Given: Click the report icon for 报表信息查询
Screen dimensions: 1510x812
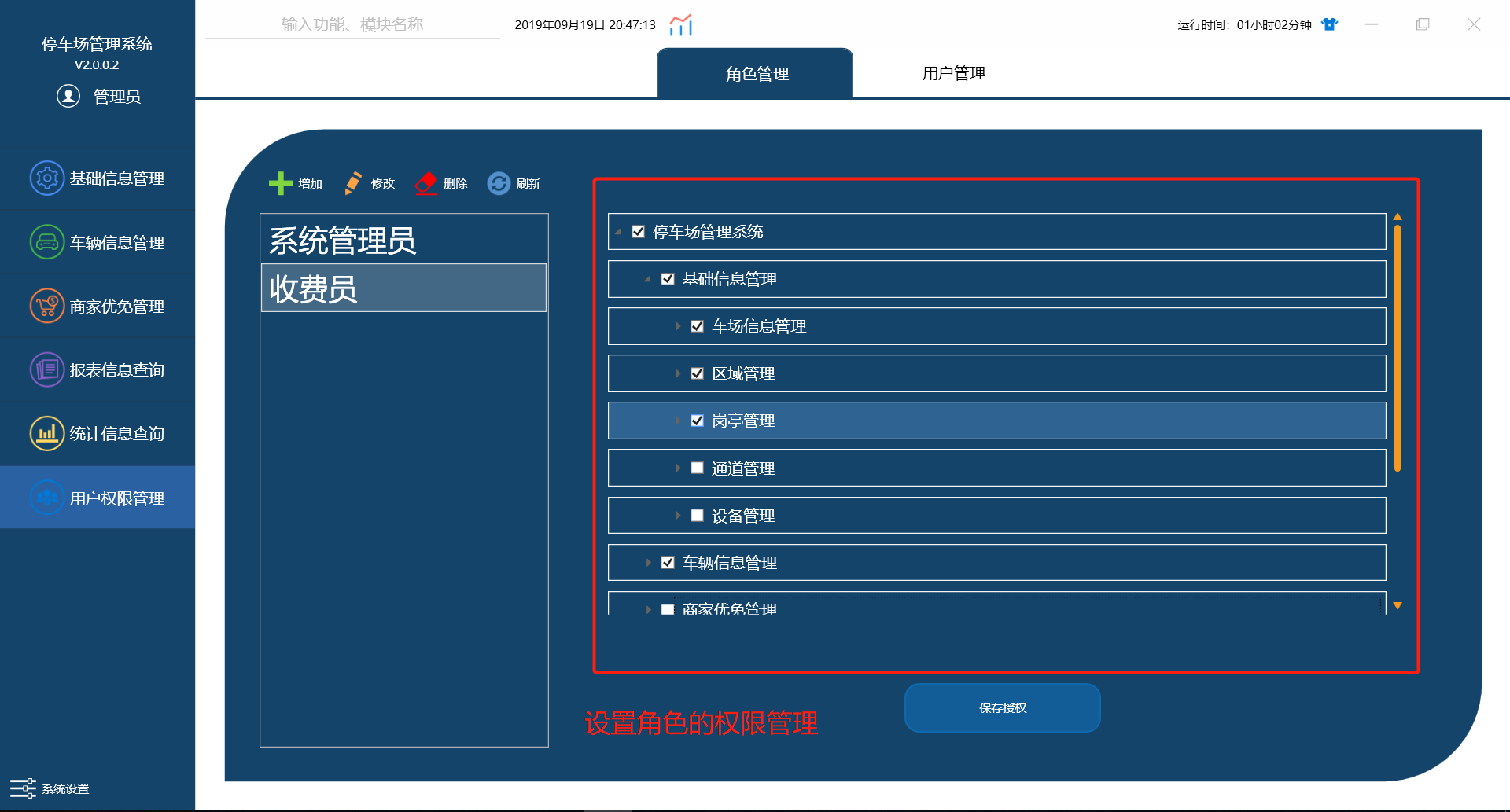Looking at the screenshot, I should point(47,369).
